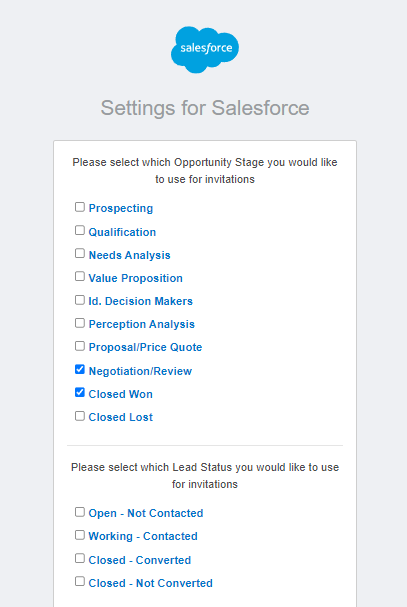Check the Id. Decision Makers box
This screenshot has height=607, width=407.
point(80,300)
